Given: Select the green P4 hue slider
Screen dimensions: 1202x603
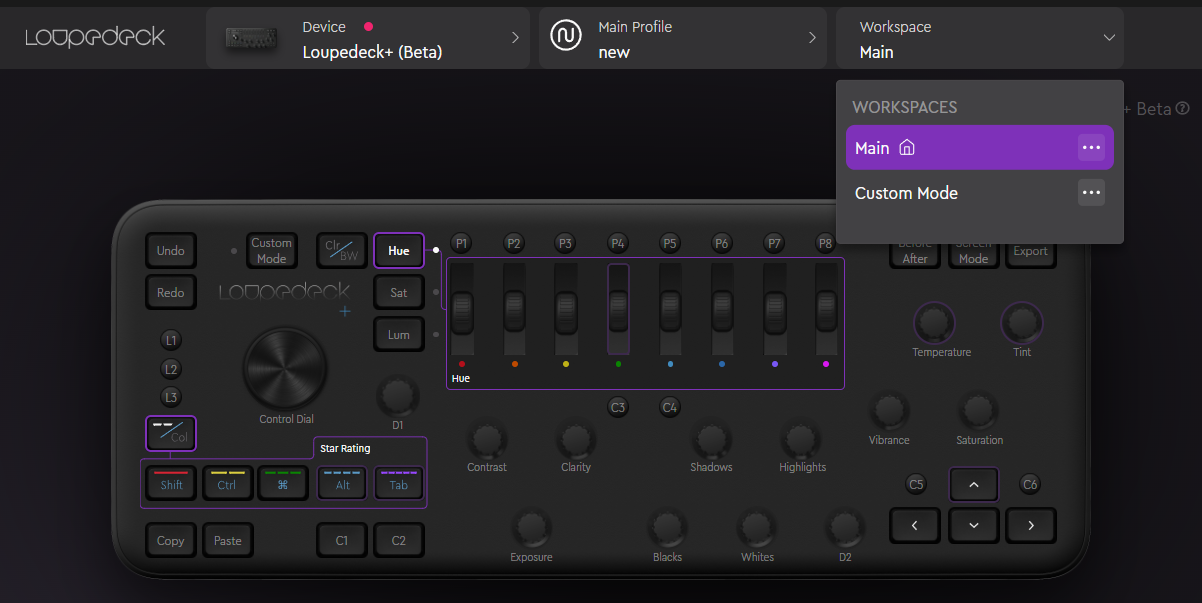Looking at the screenshot, I should 618,310.
